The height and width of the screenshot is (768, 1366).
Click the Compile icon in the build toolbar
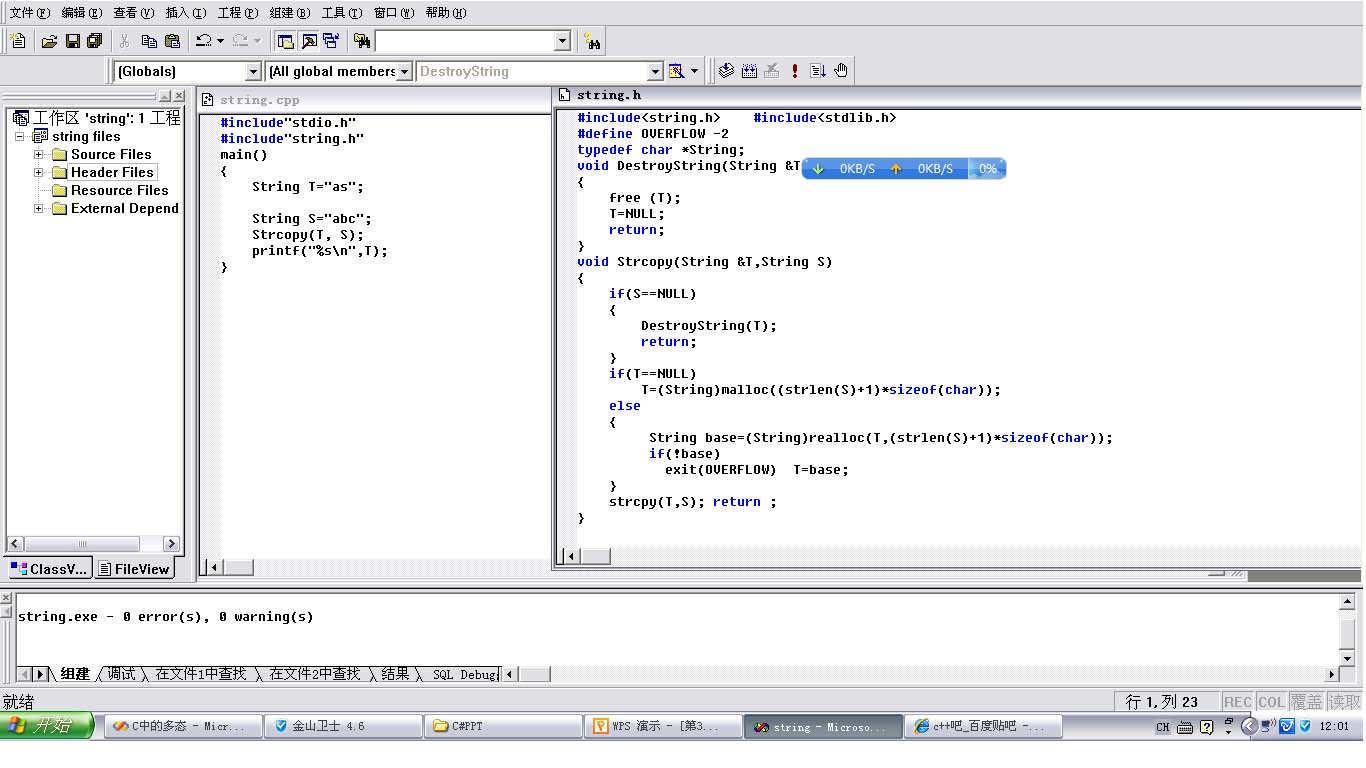tap(727, 71)
